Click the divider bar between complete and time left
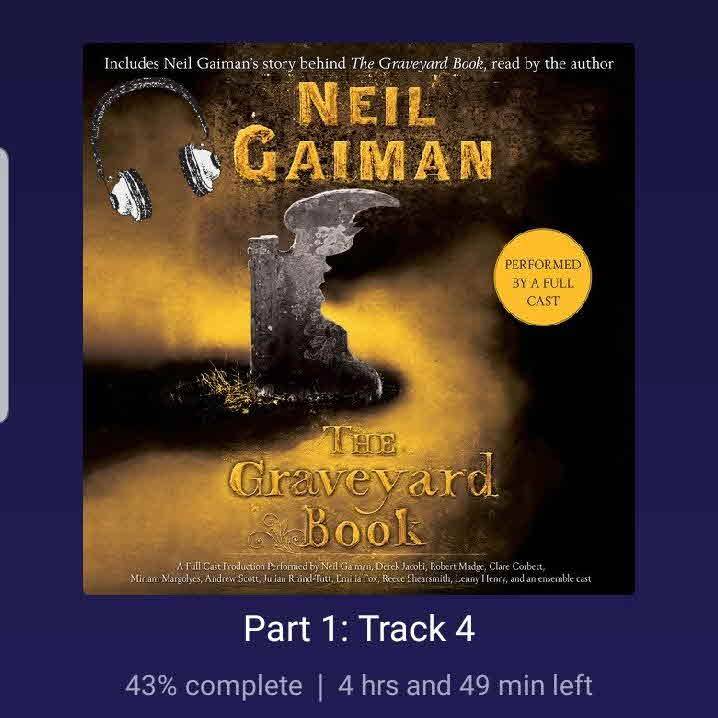 tap(320, 686)
